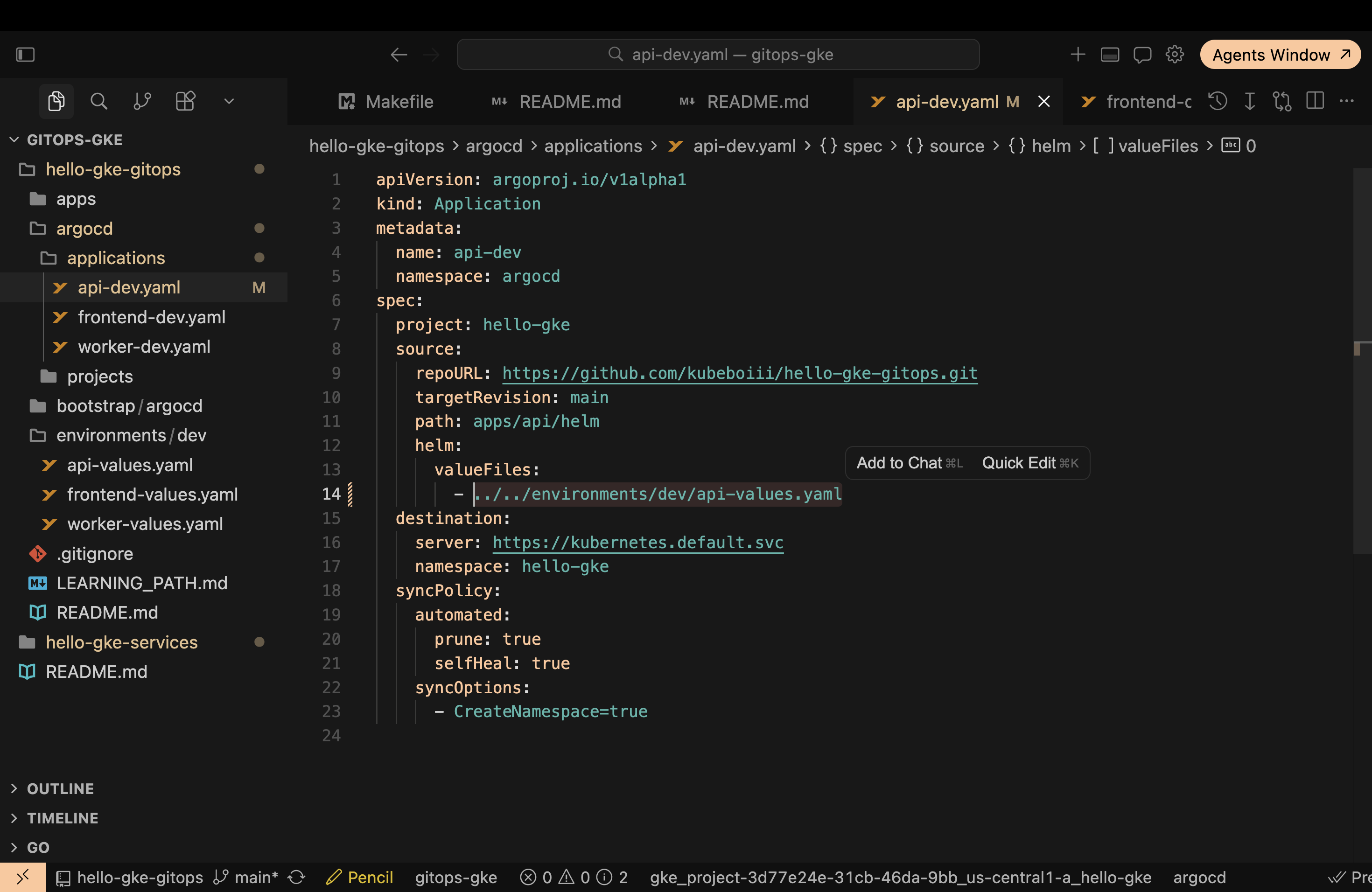Click the argocd namespace status item

[x=1200, y=878]
